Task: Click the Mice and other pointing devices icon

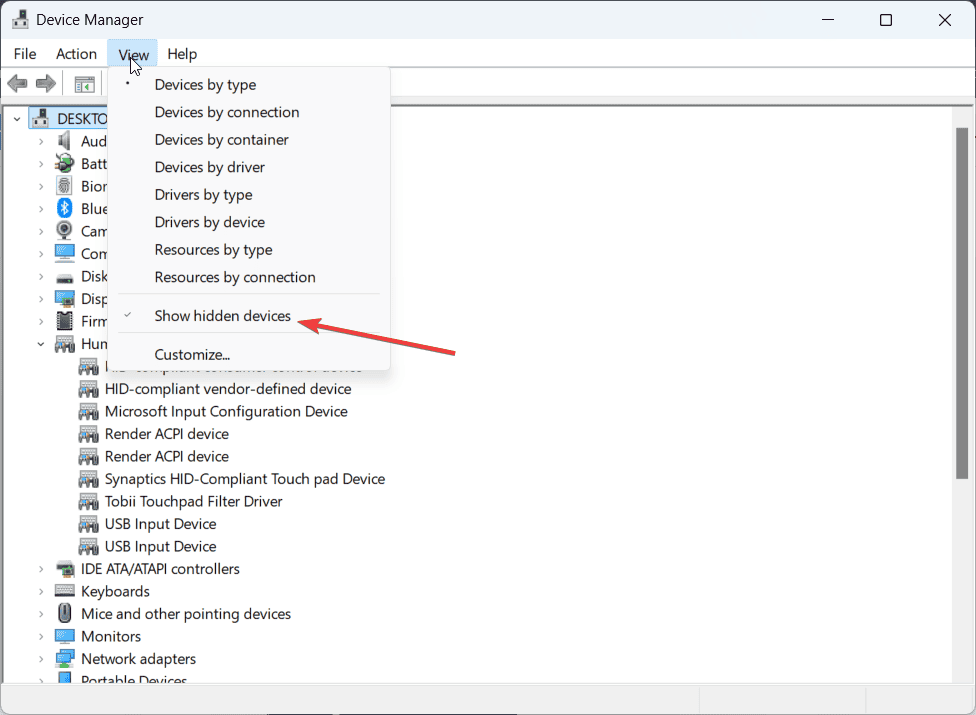Action: click(65, 614)
